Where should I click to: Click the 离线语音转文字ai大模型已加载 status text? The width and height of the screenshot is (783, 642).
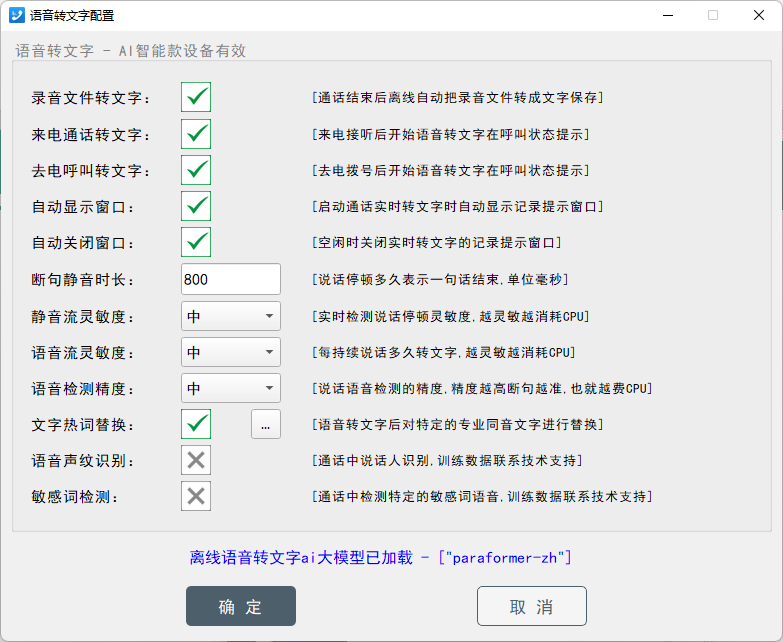point(381,558)
